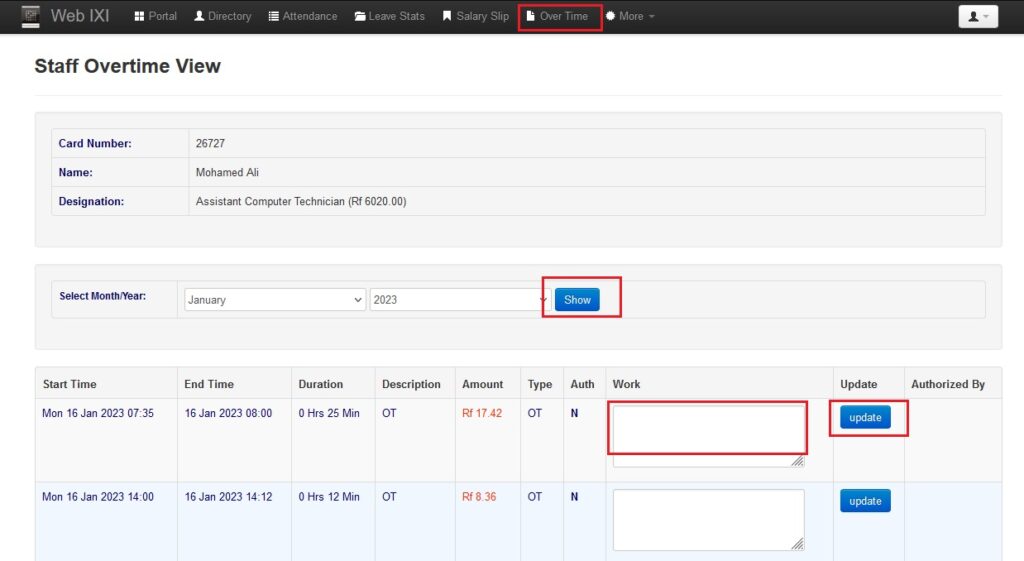Viewport: 1024px width, 561px height.
Task: Open the Portal grid icon
Action: point(139,17)
